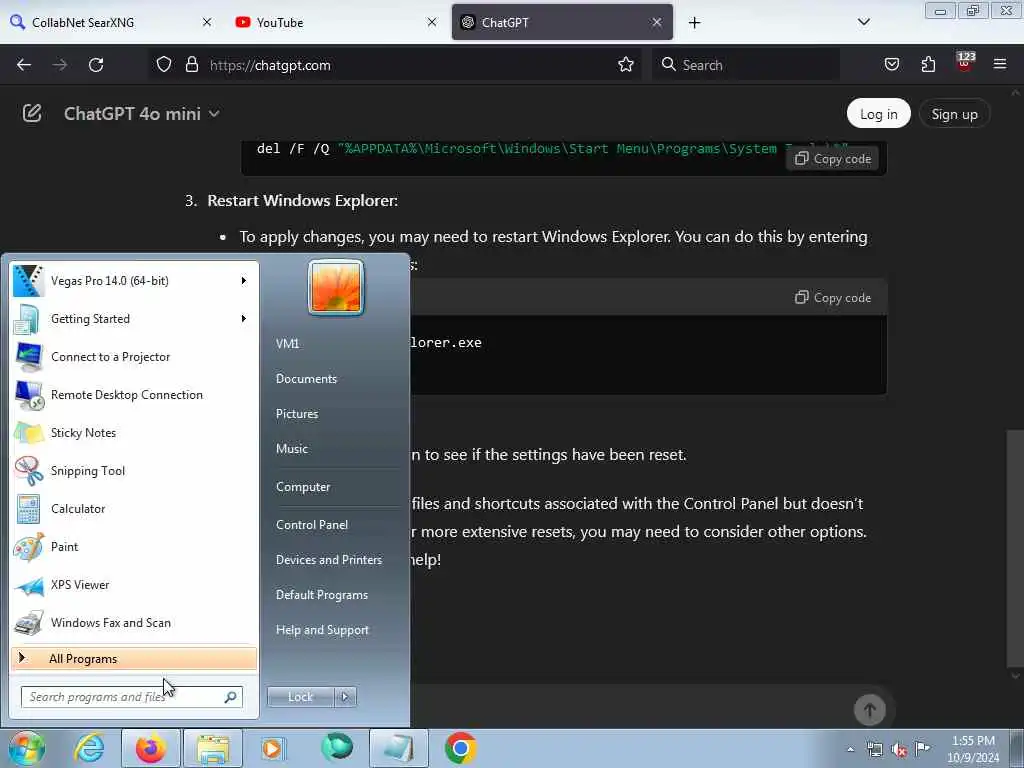Open the shutdown options arrow next to Lock
The image size is (1024, 768).
(345, 697)
